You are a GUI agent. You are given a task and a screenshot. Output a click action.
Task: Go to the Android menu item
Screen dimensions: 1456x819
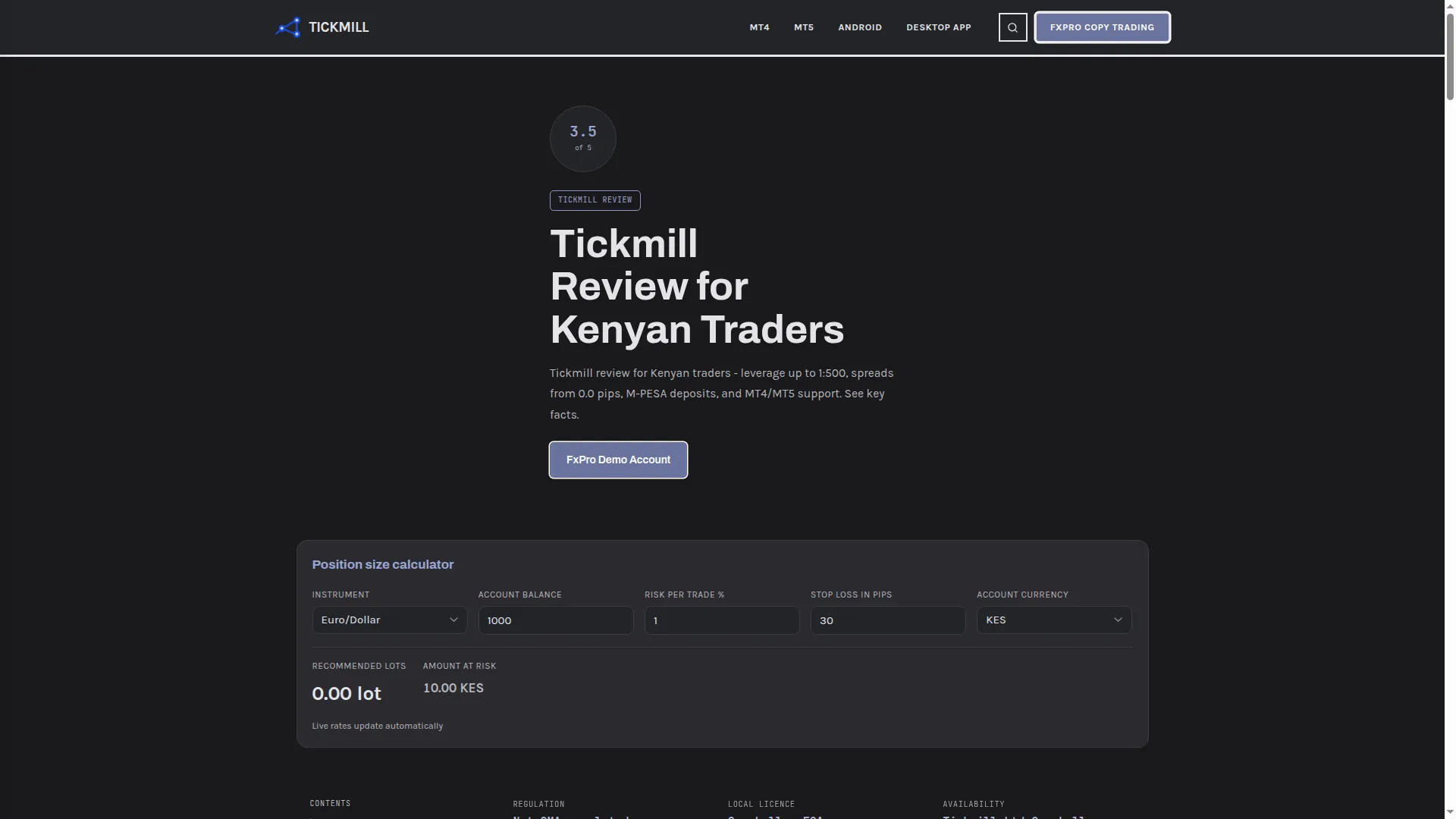860,27
